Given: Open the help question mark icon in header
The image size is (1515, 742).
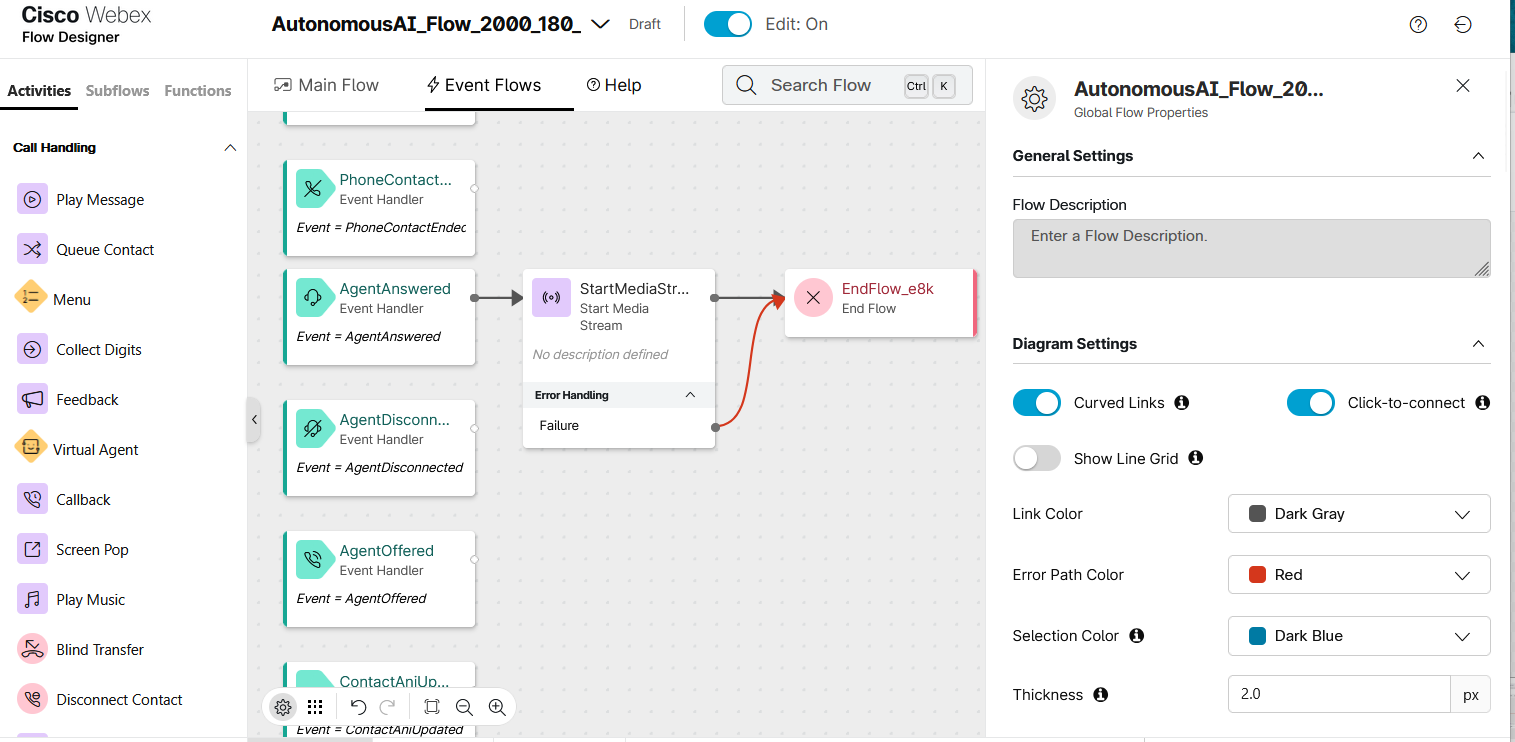Looking at the screenshot, I should [1418, 25].
